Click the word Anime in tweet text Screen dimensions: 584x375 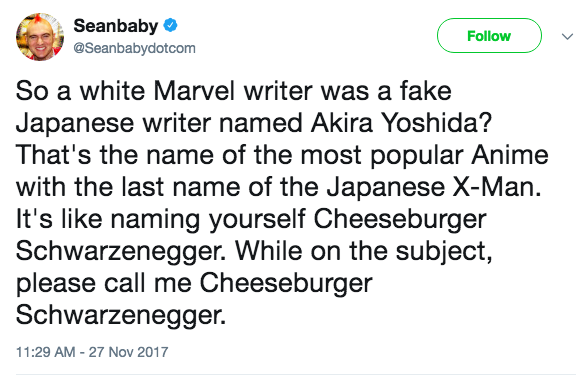(x=510, y=155)
